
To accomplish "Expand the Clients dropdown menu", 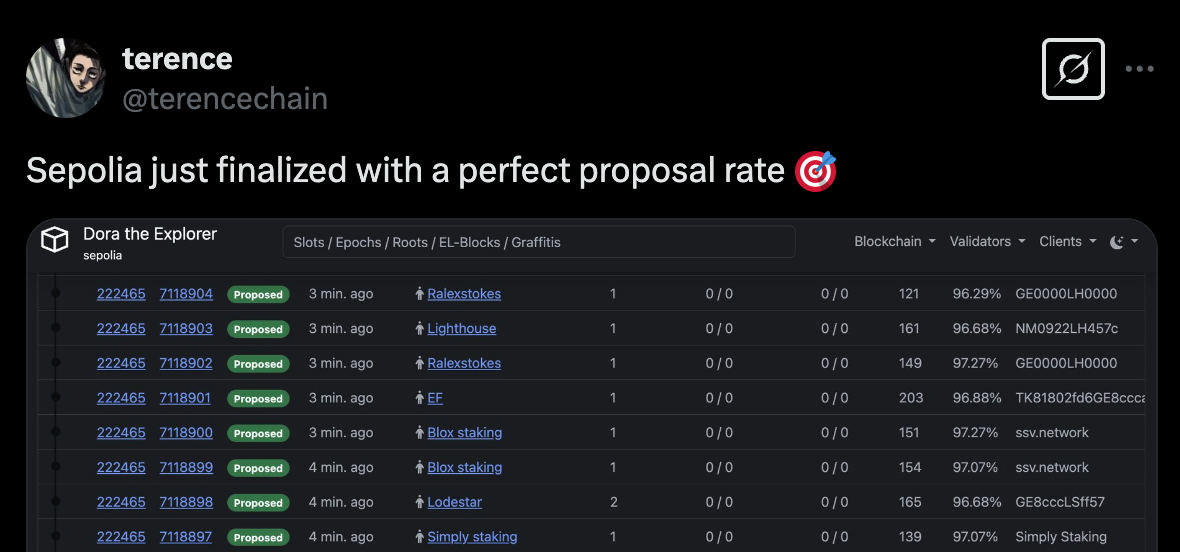I will pos(1067,242).
